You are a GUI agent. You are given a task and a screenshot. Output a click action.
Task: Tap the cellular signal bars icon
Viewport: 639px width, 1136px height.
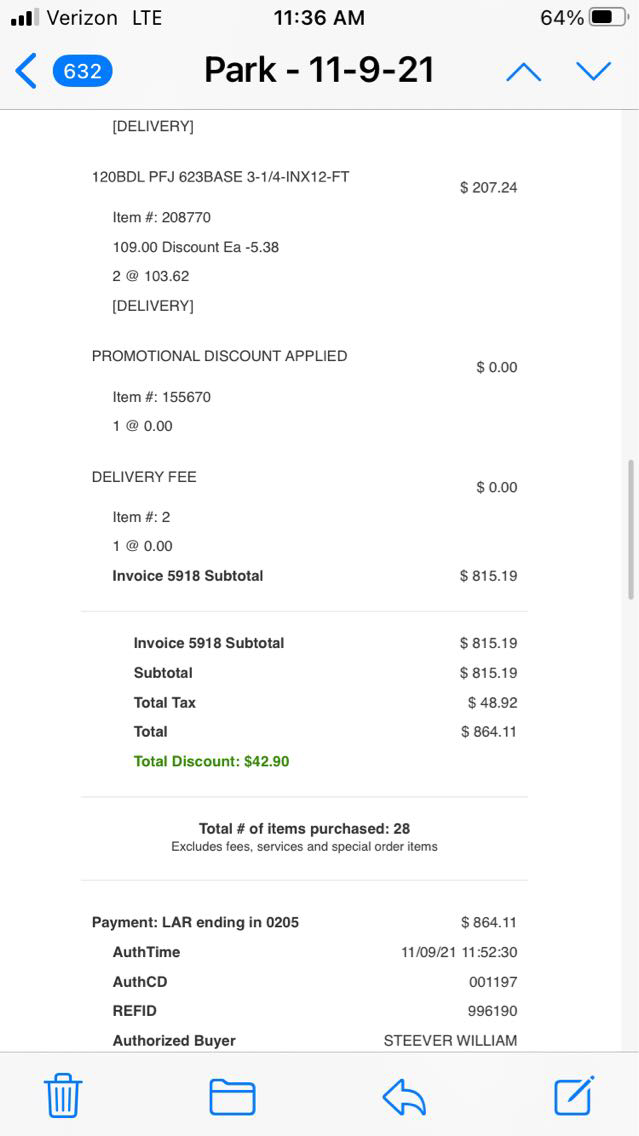24,18
